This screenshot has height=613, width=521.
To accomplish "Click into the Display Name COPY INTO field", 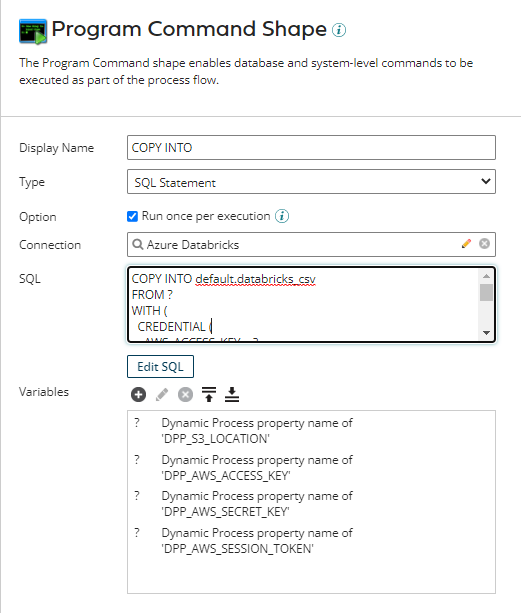I will tap(311, 147).
